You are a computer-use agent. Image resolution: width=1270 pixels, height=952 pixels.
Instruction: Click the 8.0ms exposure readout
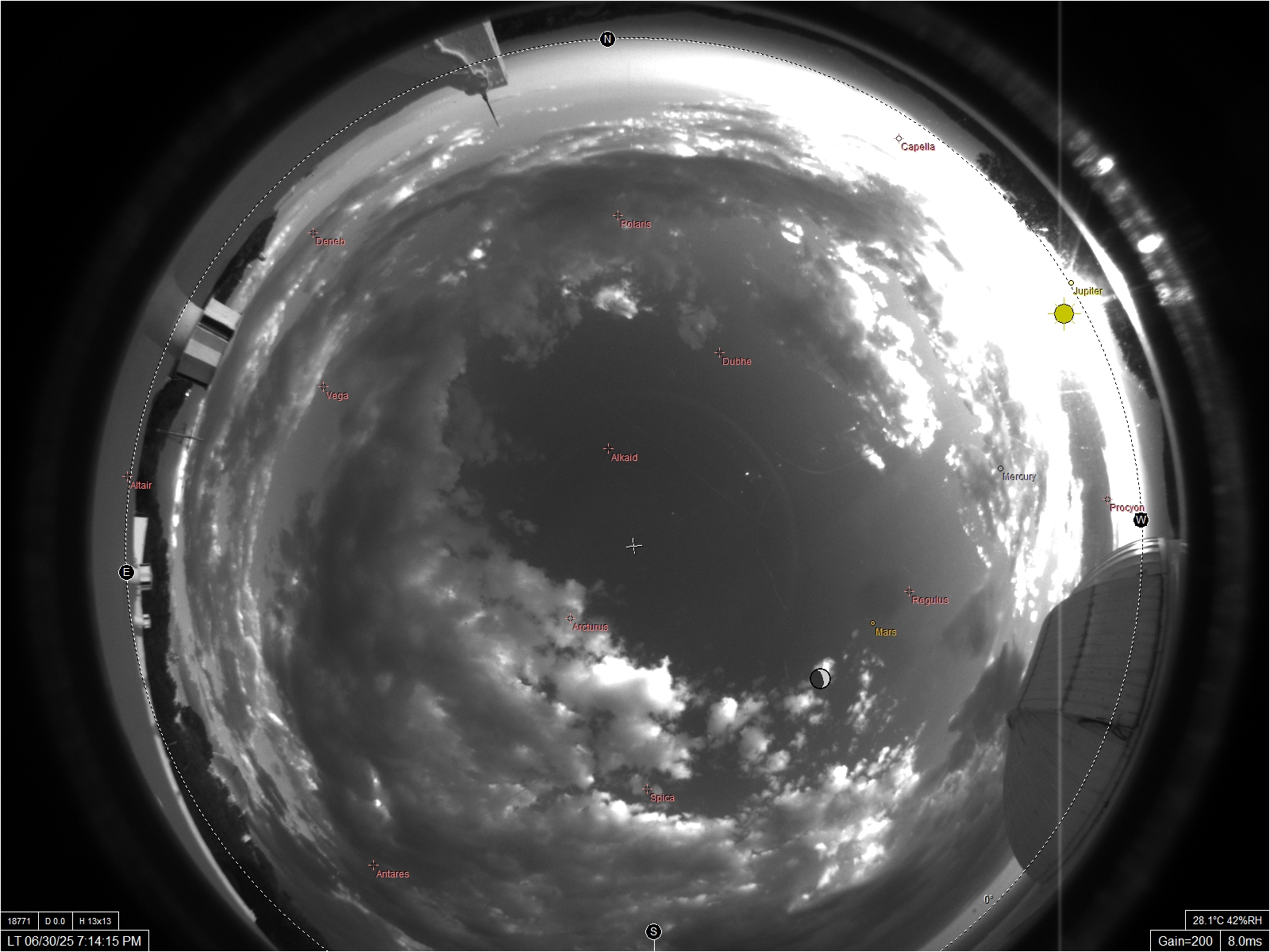pos(1245,941)
